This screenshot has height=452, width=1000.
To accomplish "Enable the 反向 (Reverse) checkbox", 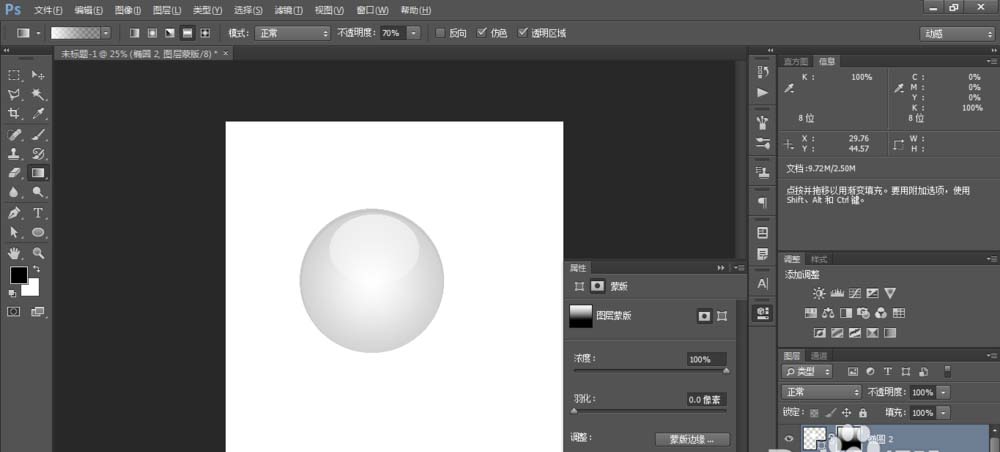I will coord(440,33).
